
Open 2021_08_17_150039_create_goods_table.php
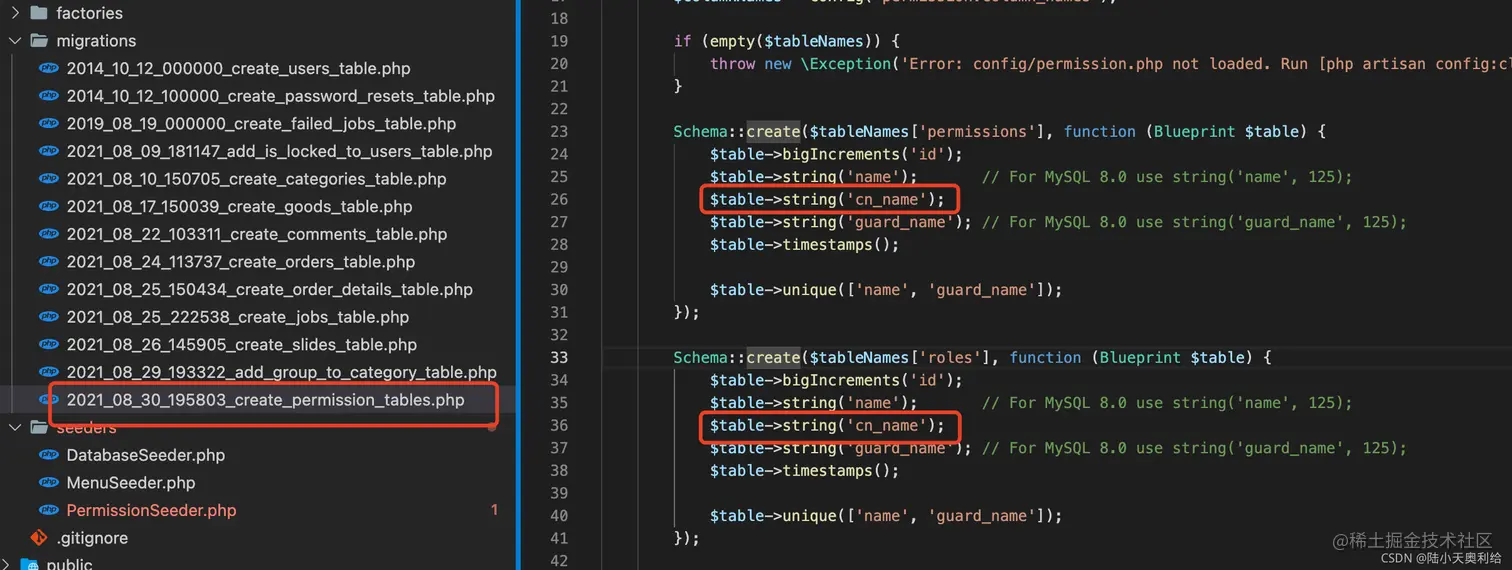tap(239, 207)
